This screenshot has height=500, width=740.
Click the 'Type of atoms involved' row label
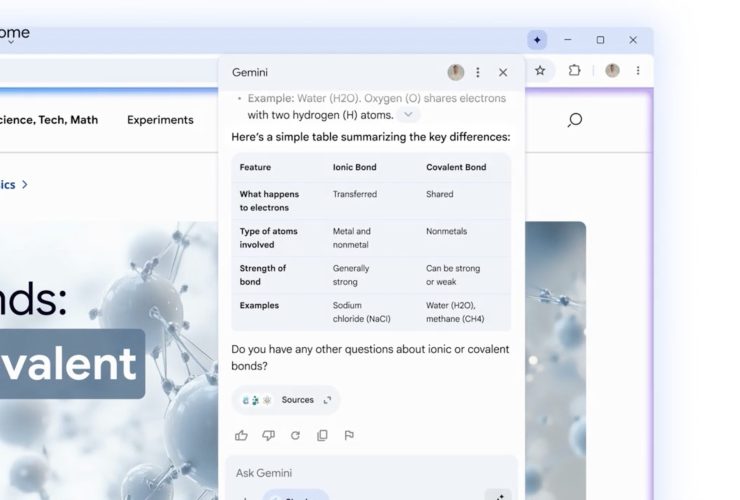coord(269,238)
